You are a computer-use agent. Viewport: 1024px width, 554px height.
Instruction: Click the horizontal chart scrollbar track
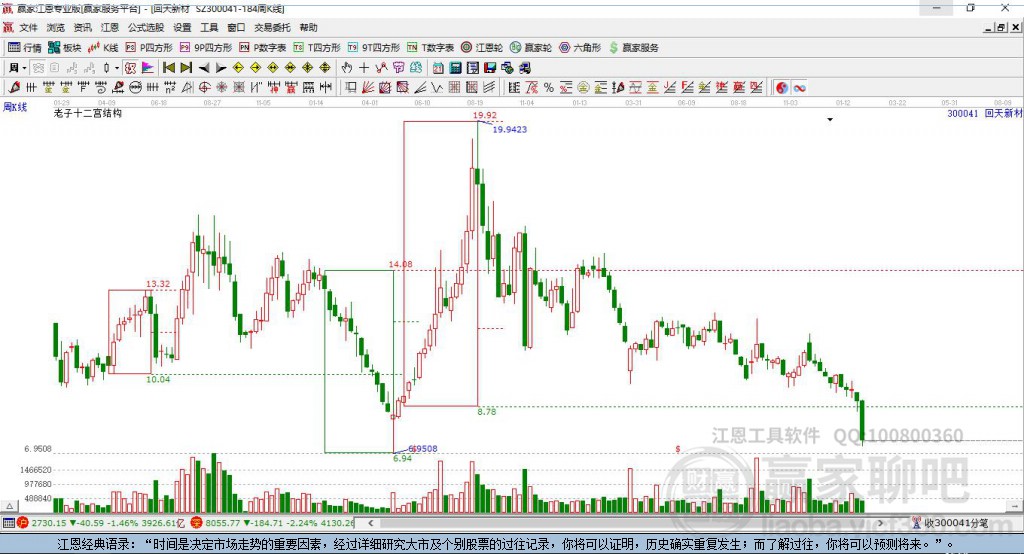coord(627,523)
